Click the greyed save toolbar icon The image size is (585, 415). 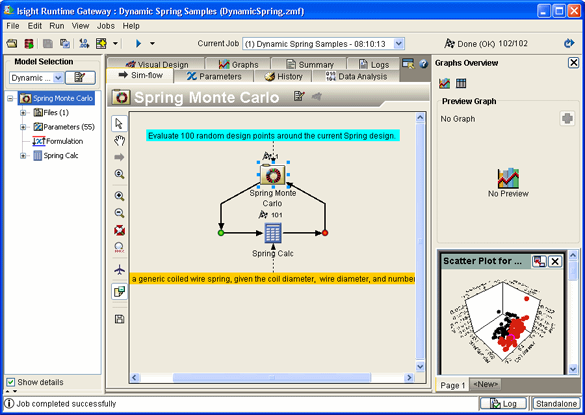[48, 44]
